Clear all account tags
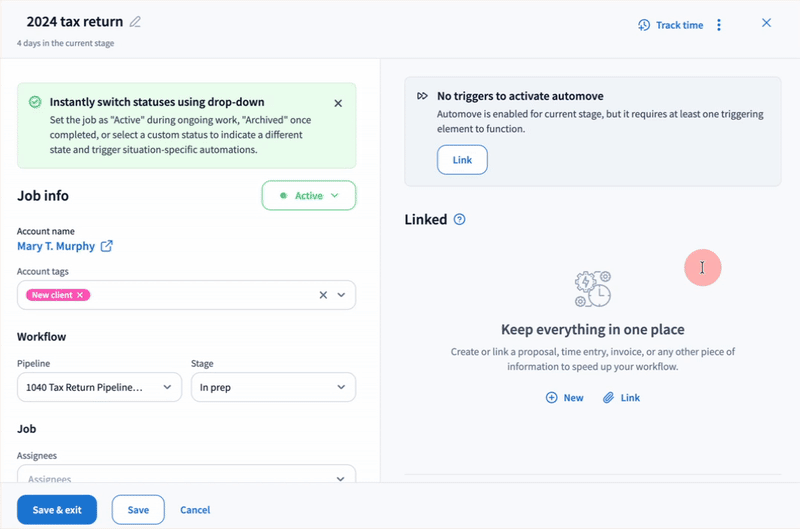 (323, 295)
